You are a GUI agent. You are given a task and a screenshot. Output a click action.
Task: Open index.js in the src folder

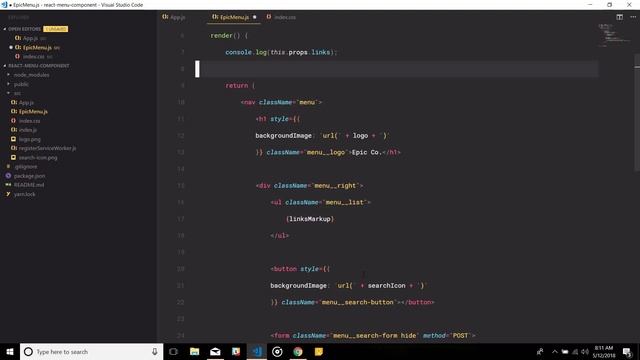[28, 130]
